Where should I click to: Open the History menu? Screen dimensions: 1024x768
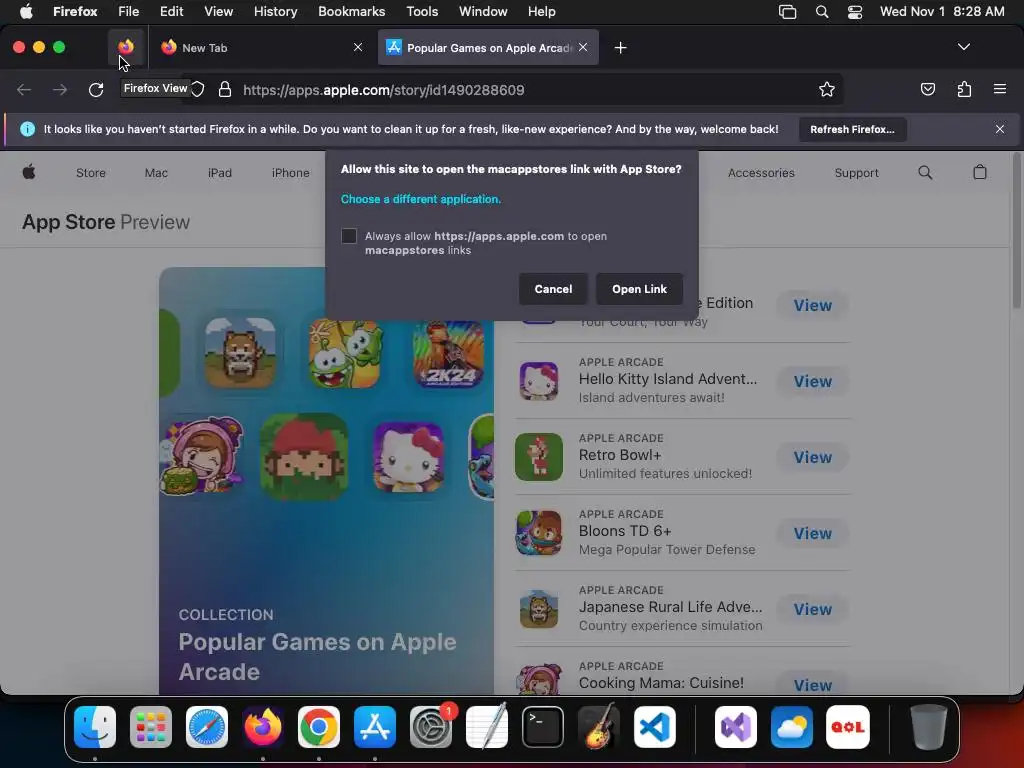click(275, 12)
